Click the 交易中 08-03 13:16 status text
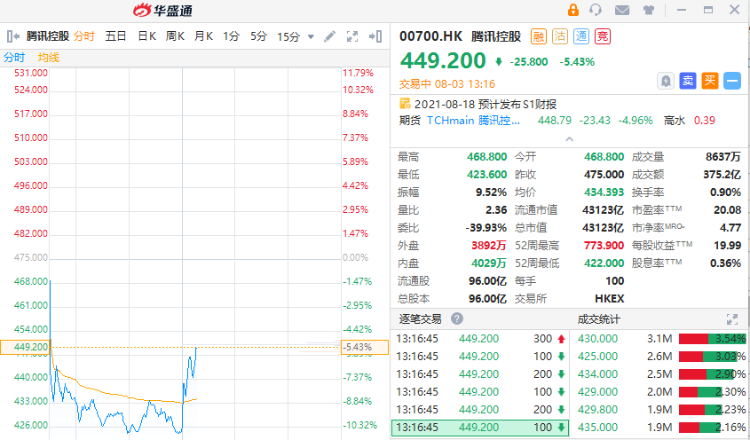Screen dimensions: 750x440 tap(447, 84)
